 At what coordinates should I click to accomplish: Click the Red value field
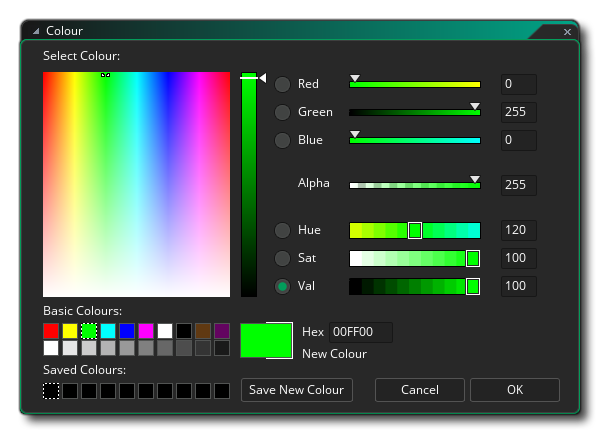519,84
